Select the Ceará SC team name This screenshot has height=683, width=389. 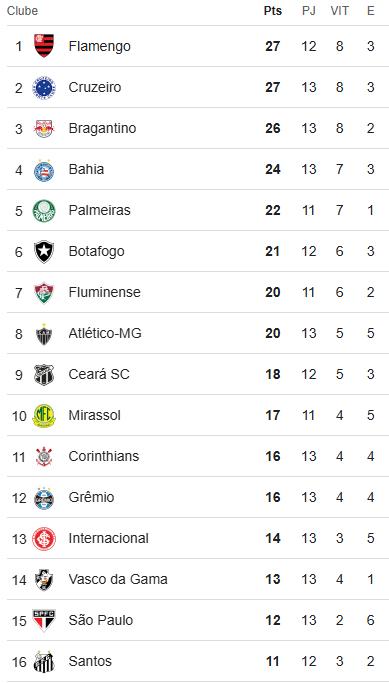tap(99, 374)
